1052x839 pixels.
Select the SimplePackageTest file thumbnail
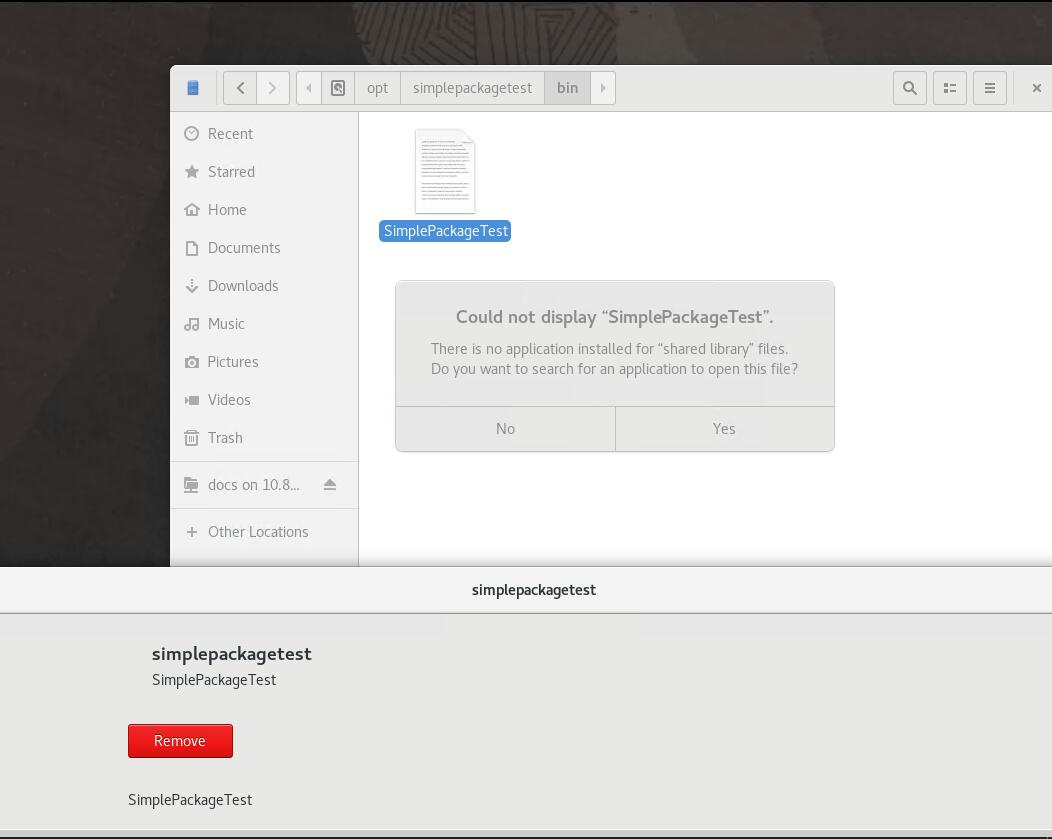tap(445, 172)
